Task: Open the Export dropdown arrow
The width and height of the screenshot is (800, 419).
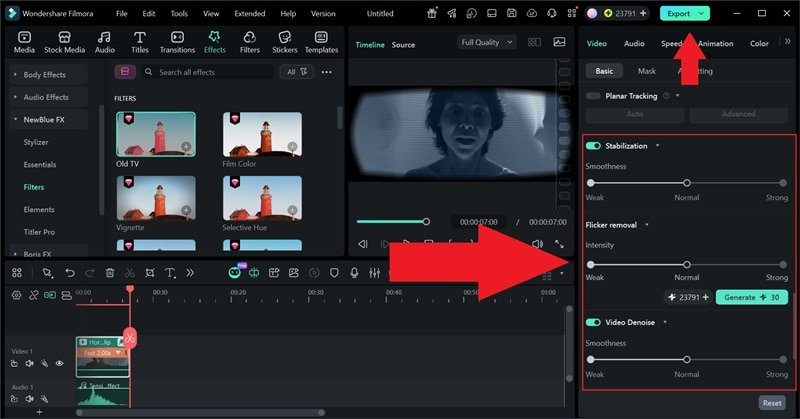Action: (702, 13)
